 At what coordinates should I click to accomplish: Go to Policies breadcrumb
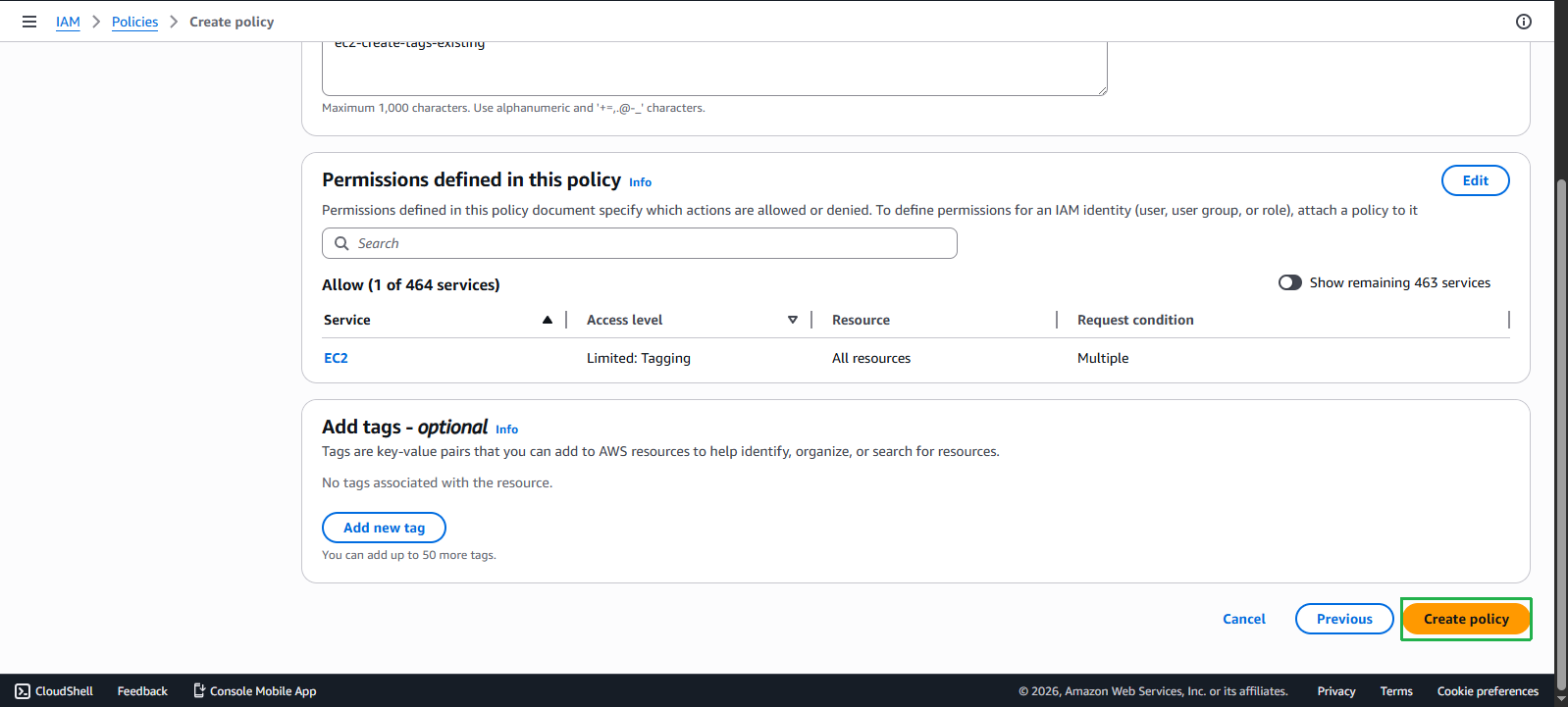pyautogui.click(x=134, y=22)
